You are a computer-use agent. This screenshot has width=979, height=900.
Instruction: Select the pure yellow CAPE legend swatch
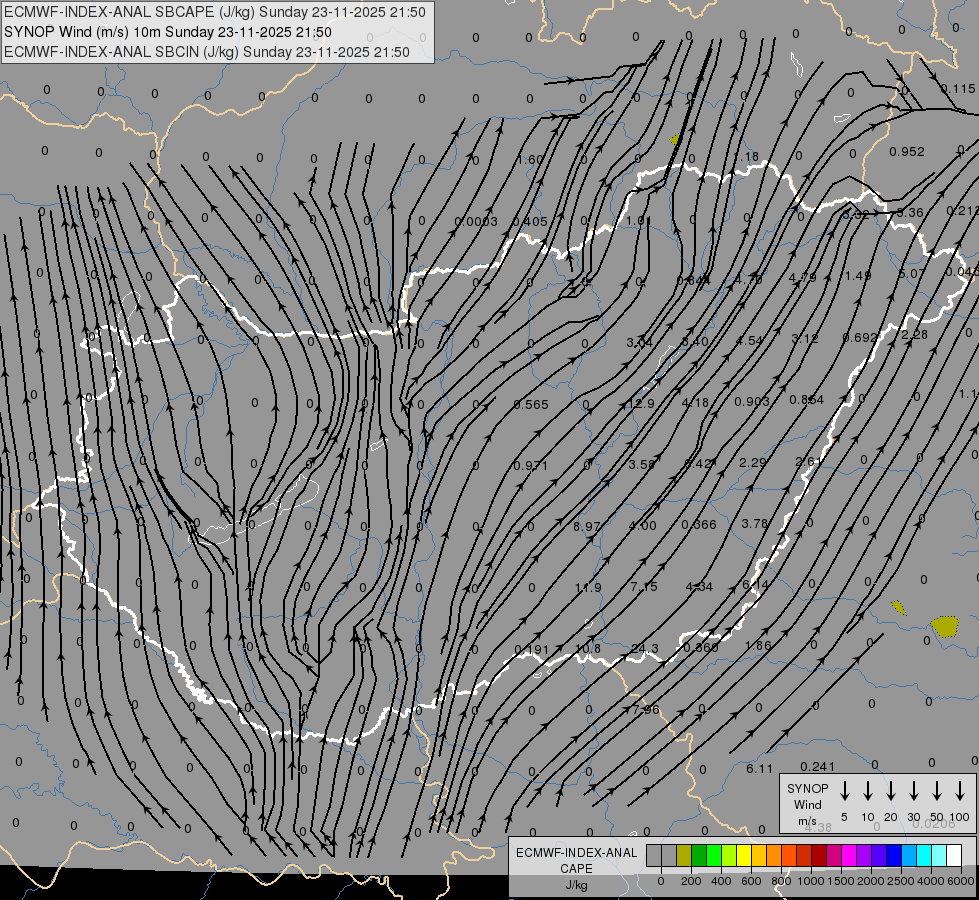744,855
